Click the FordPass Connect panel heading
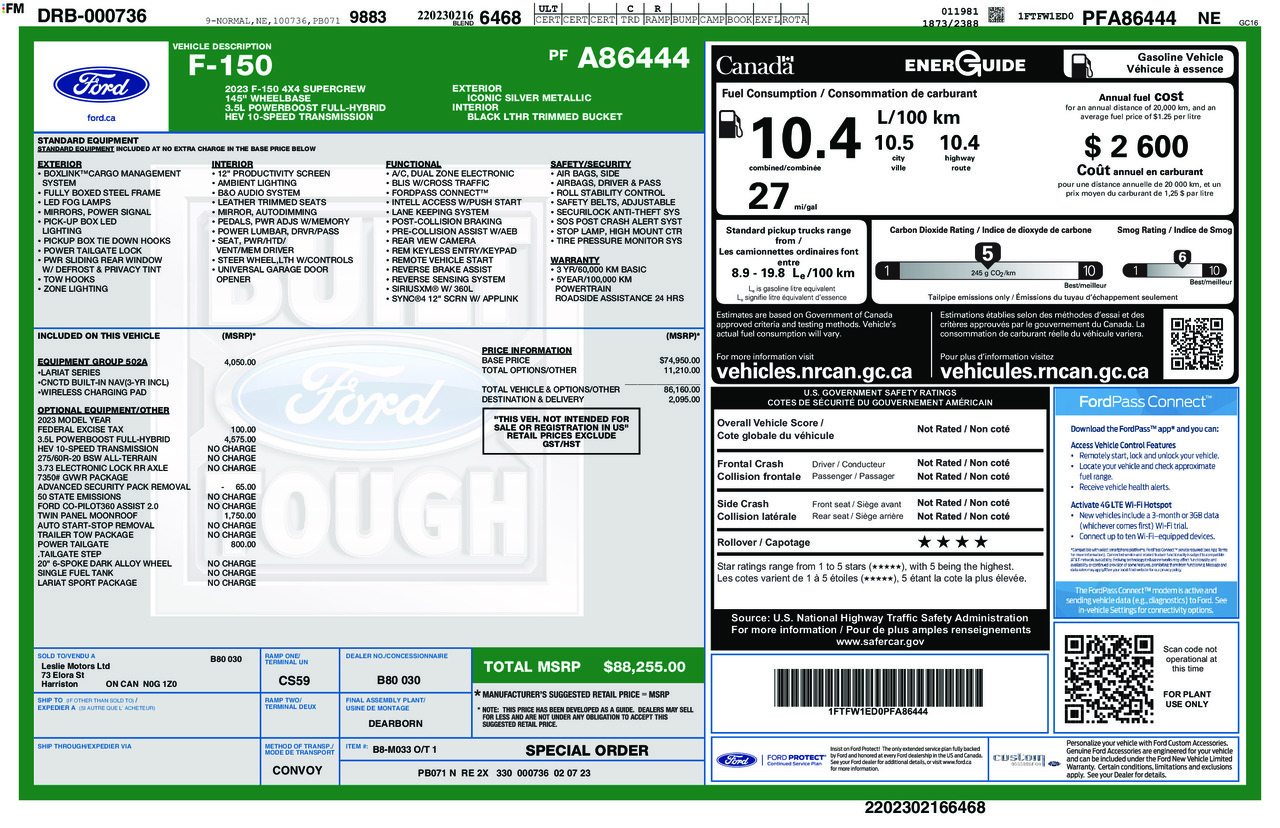 pyautogui.click(x=1144, y=401)
